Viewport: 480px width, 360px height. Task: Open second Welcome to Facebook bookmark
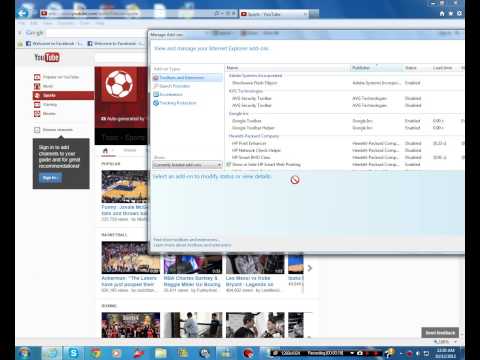(116, 43)
